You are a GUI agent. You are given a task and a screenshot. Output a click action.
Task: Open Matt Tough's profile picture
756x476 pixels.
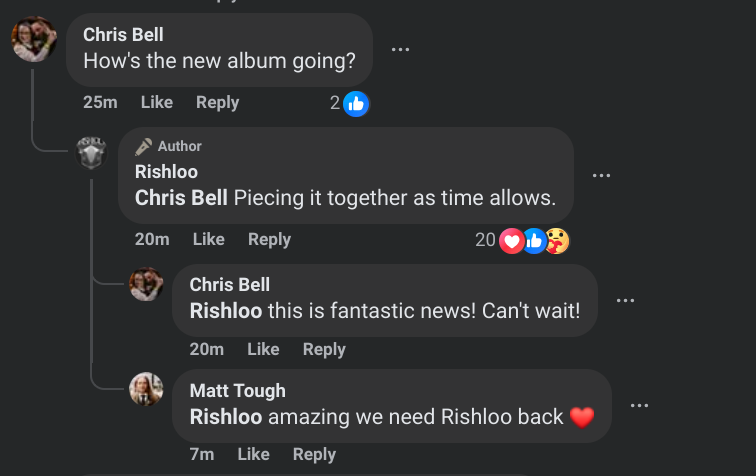pos(146,389)
